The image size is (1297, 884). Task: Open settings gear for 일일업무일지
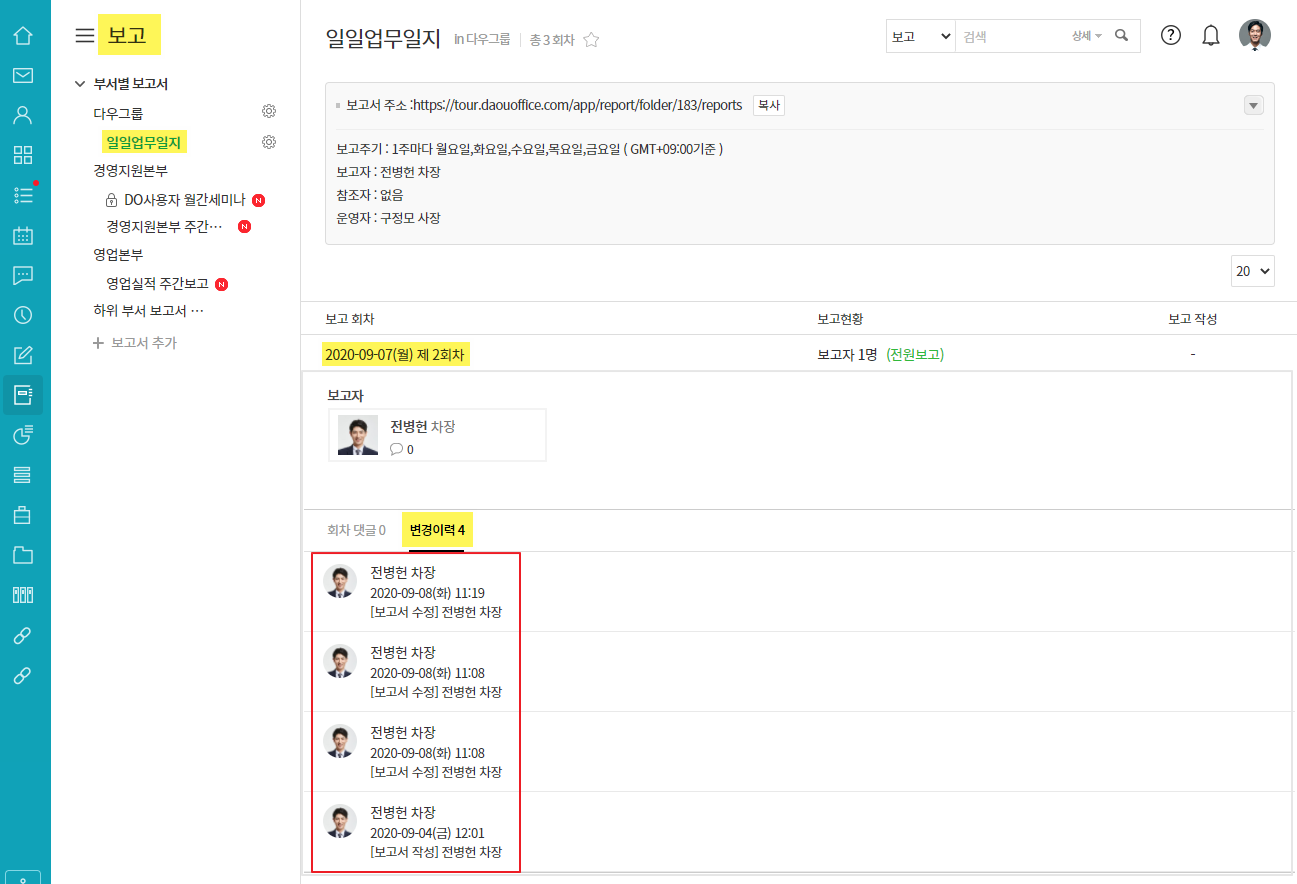point(268,142)
